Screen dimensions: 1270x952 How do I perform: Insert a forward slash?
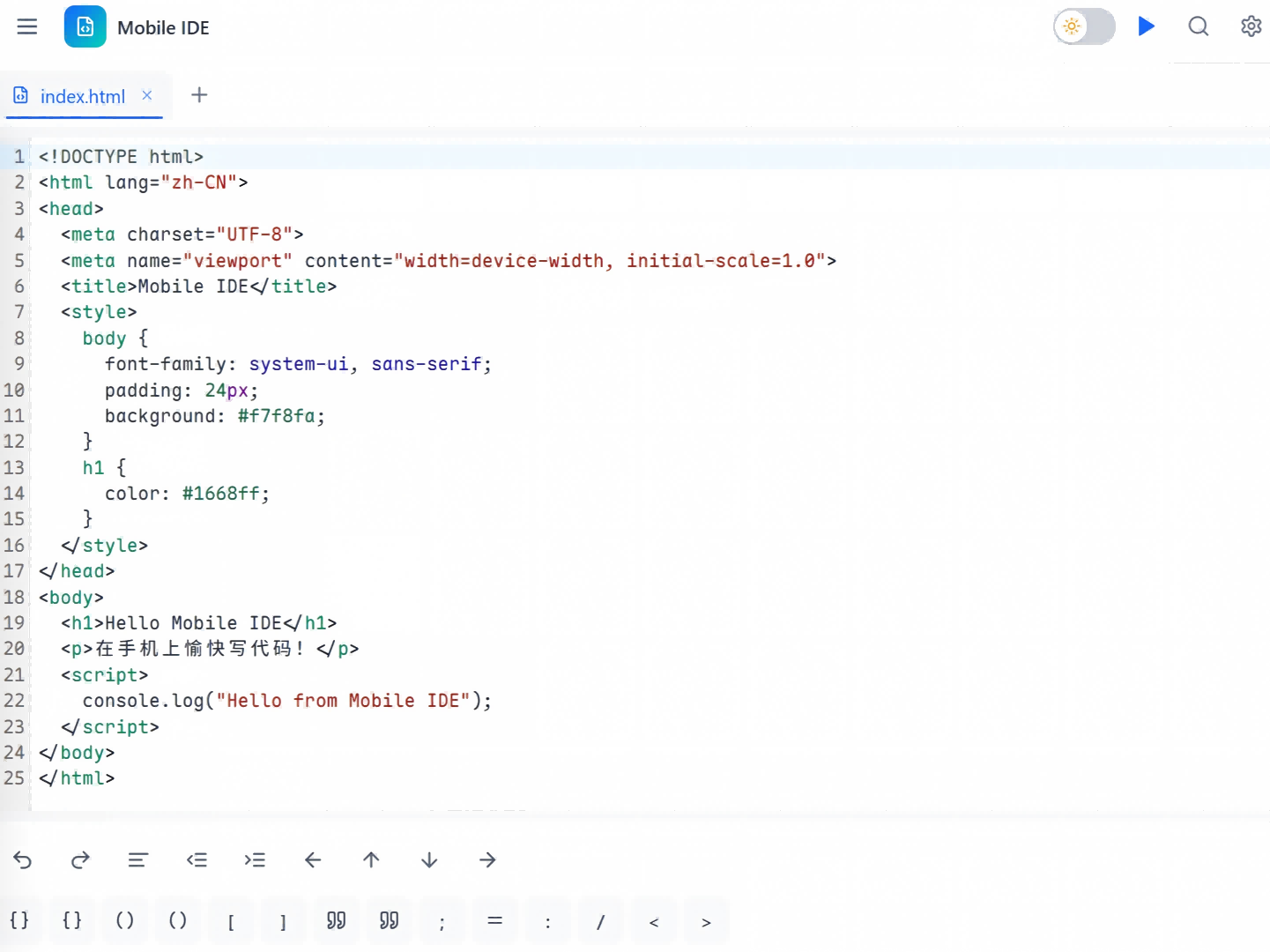point(601,922)
